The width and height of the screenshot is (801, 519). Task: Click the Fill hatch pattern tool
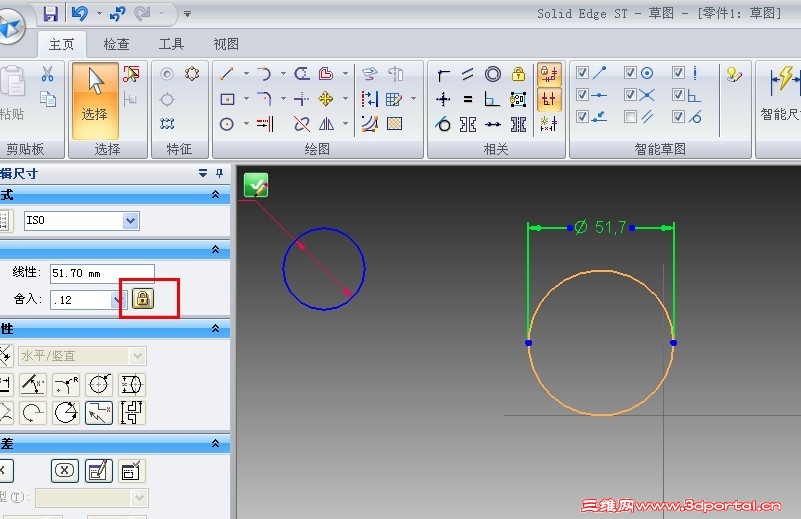tap(394, 124)
